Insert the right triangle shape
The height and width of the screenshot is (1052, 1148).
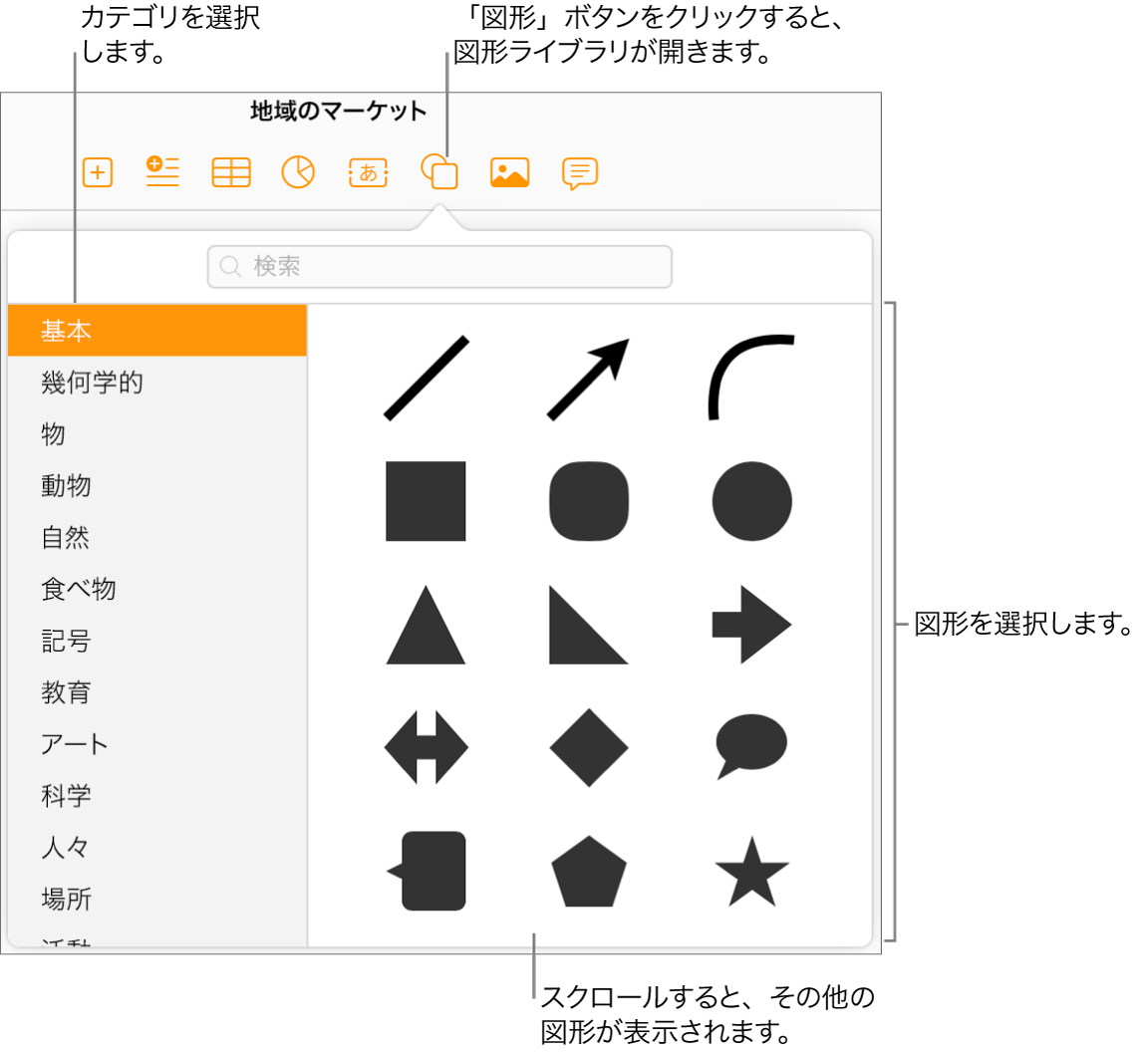[589, 625]
